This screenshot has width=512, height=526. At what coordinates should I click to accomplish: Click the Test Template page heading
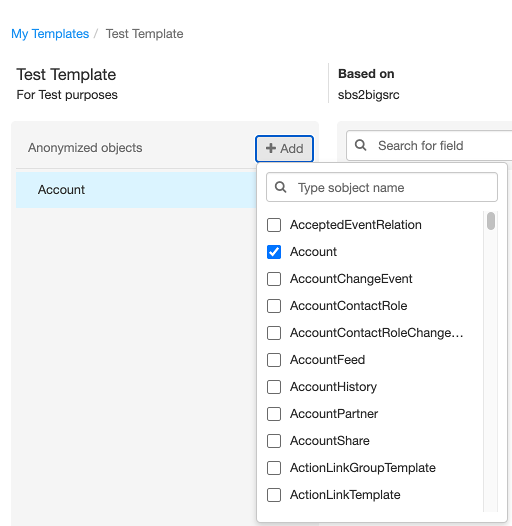(x=66, y=74)
